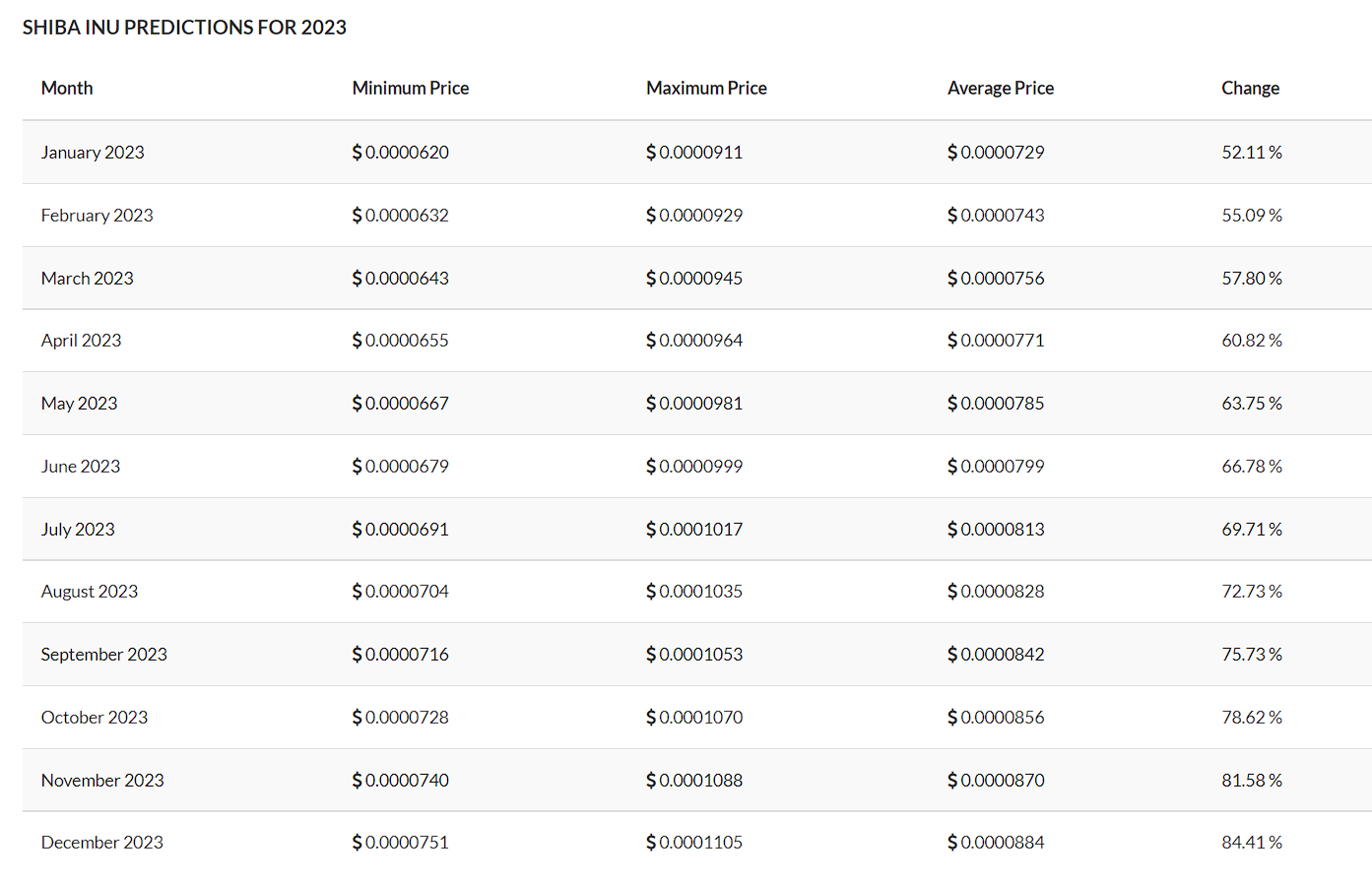
Task: Select the January 2023 row label
Action: [x=93, y=152]
